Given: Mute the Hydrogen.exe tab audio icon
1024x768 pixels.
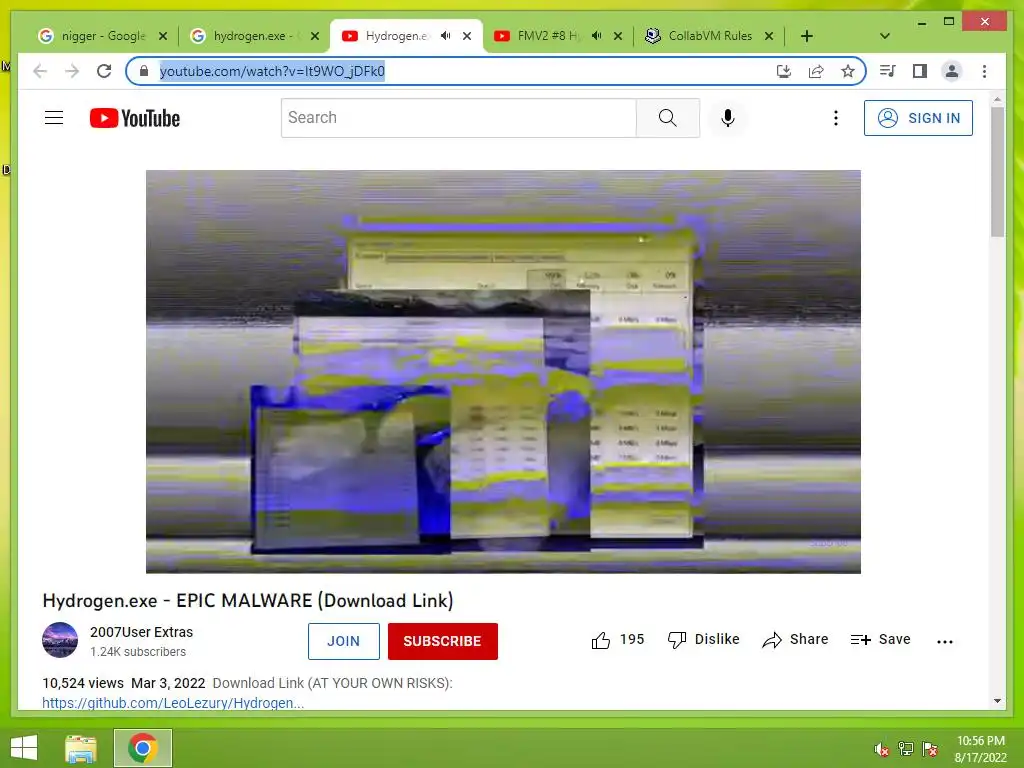Looking at the screenshot, I should point(445,35).
